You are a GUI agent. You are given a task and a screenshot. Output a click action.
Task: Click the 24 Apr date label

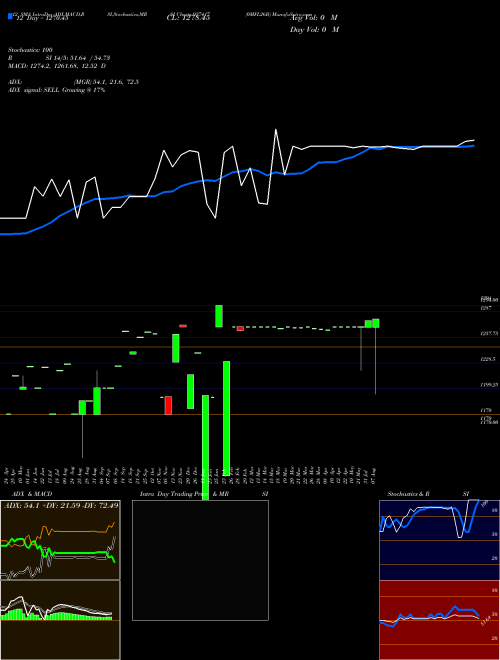[x=8, y=475]
